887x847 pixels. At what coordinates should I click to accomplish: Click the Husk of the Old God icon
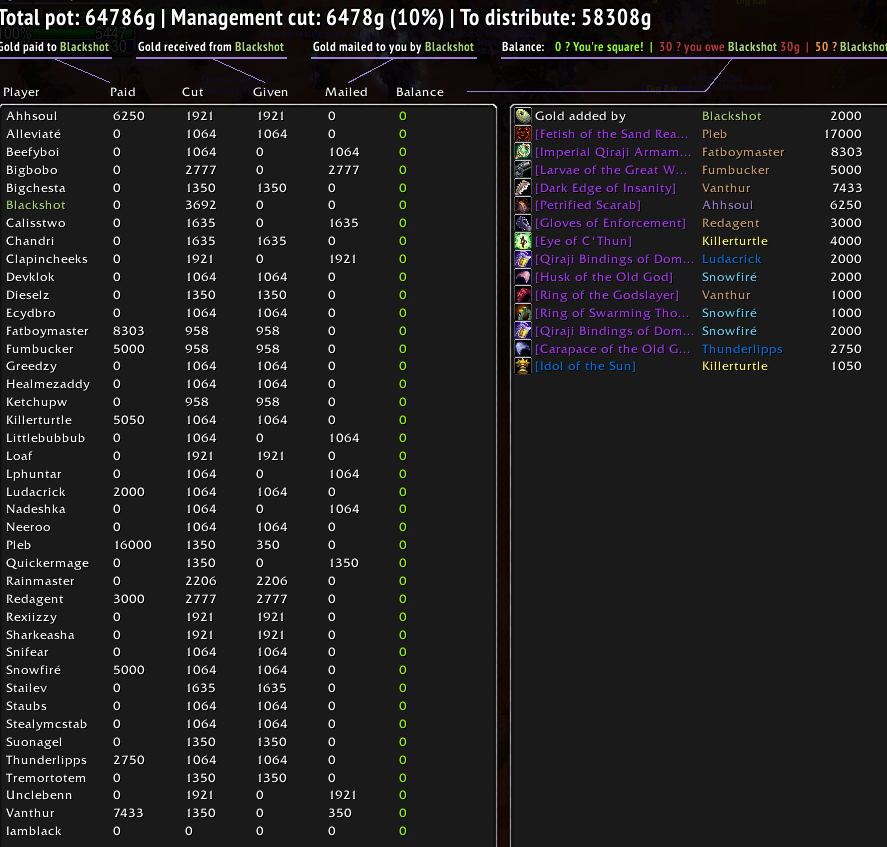[x=523, y=277]
